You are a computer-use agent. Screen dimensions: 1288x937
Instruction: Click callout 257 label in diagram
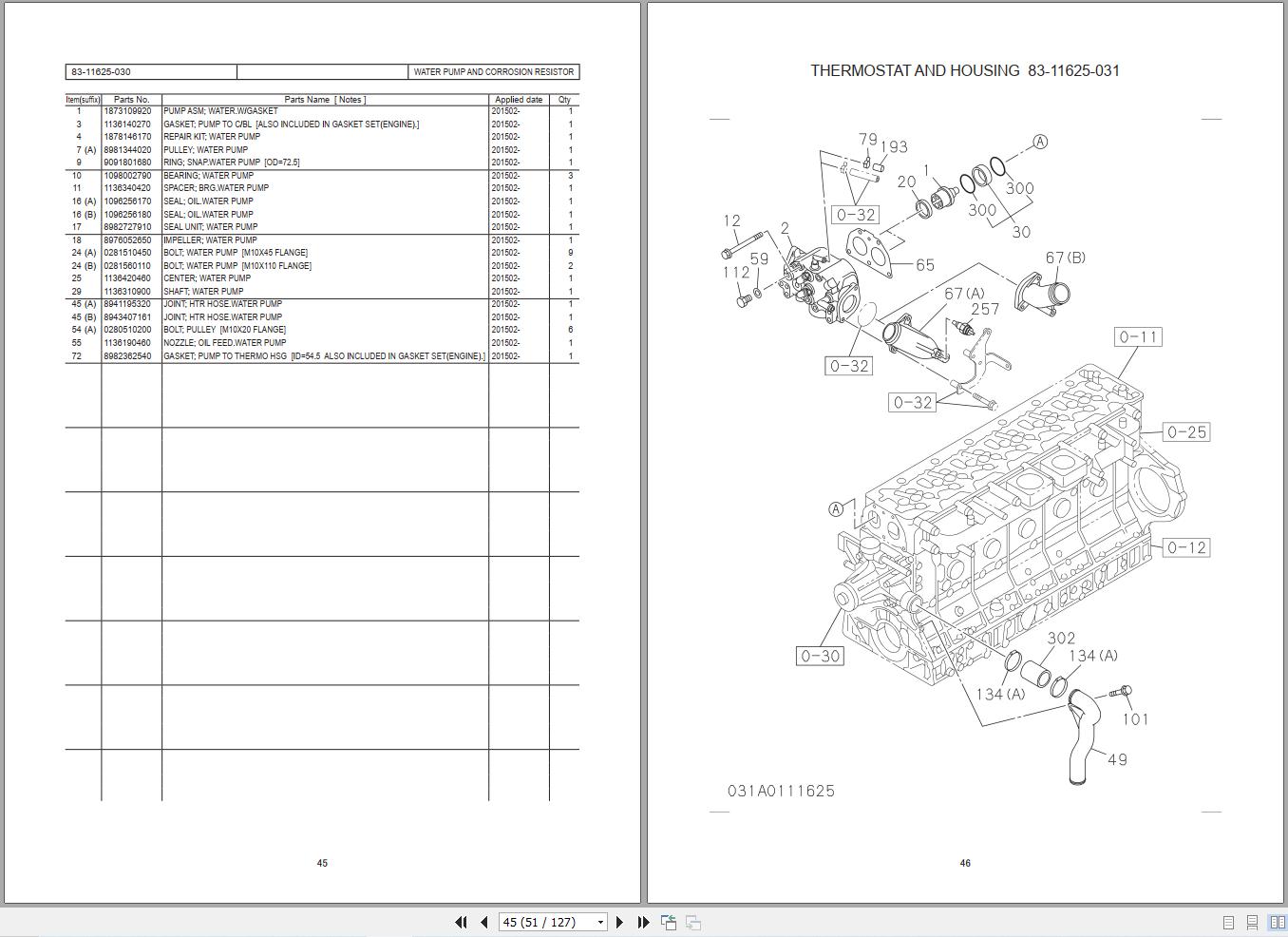coord(985,309)
